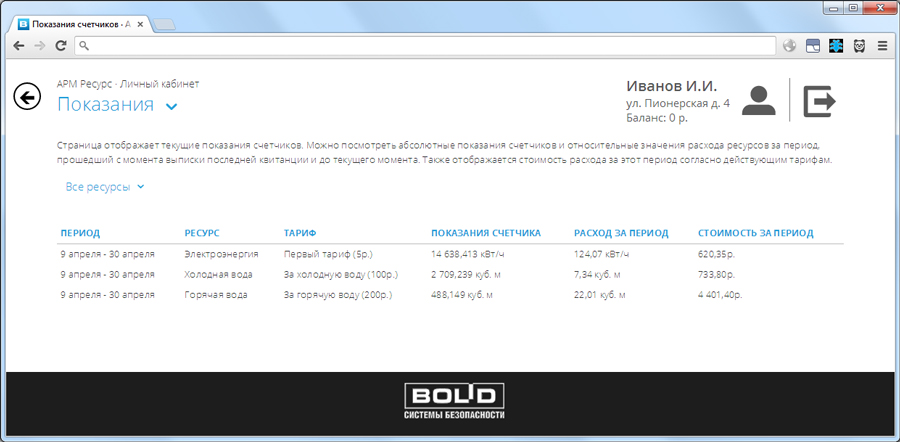Click the BOLID logo in footer
The height and width of the screenshot is (442, 900).
(455, 402)
